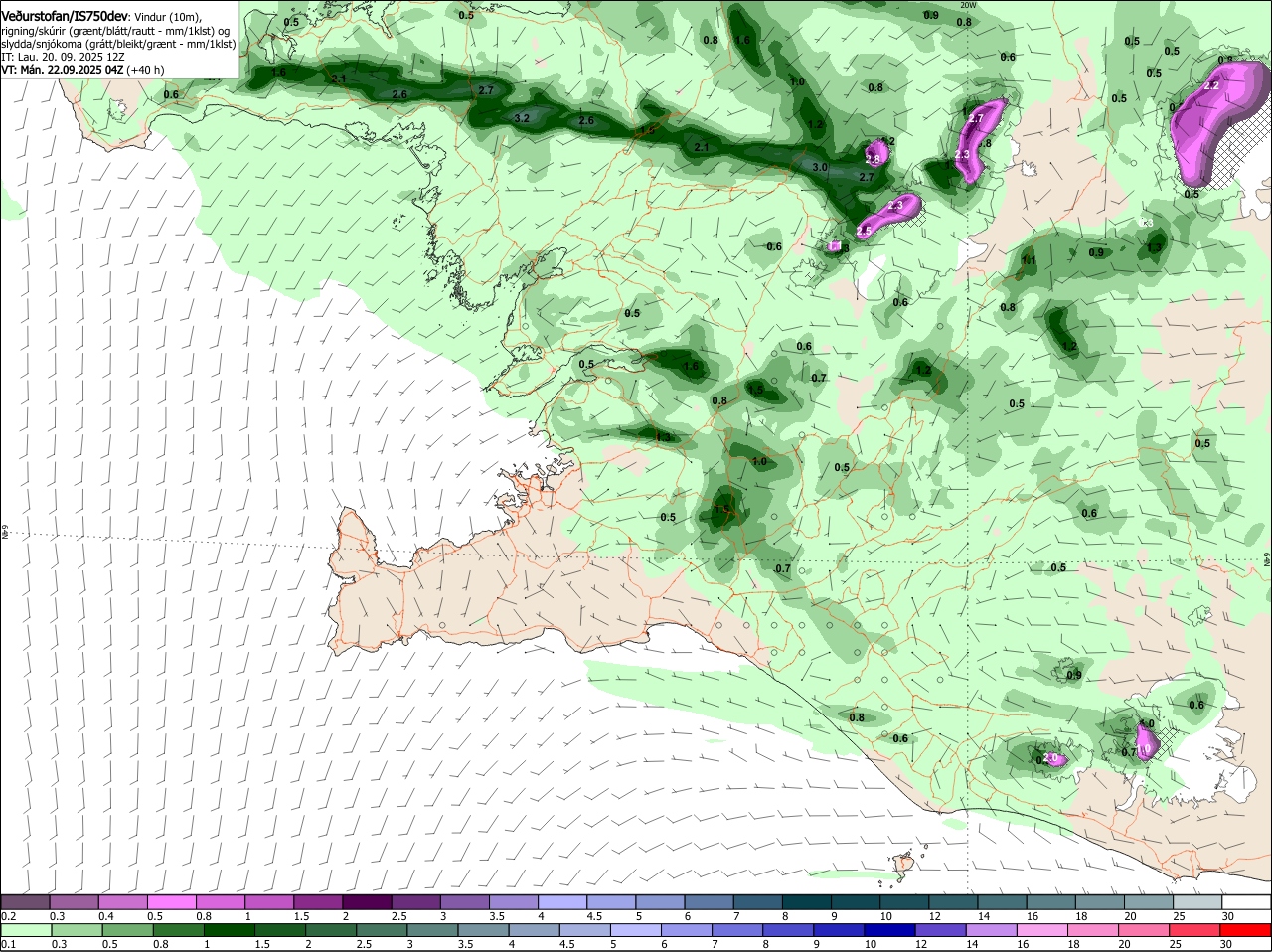Viewport: 1272px width, 952px height.
Task: Click the small island off the south coast
Action: pyautogui.click(x=902, y=864)
